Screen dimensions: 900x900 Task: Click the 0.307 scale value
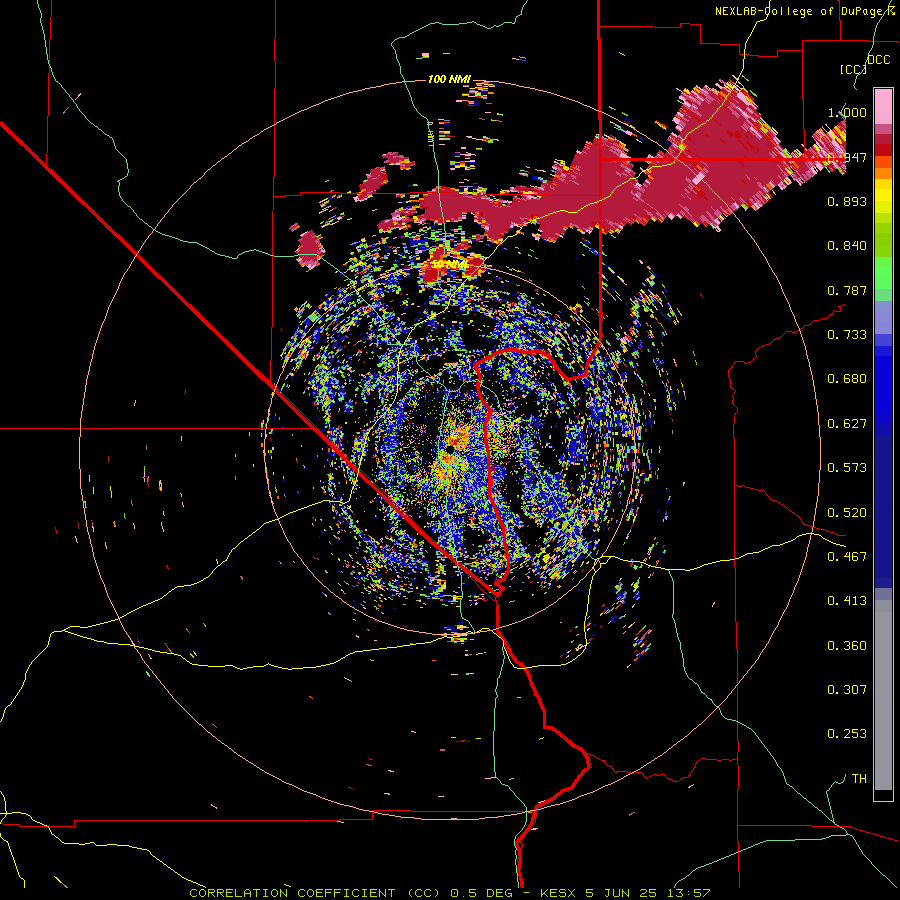[x=847, y=690]
